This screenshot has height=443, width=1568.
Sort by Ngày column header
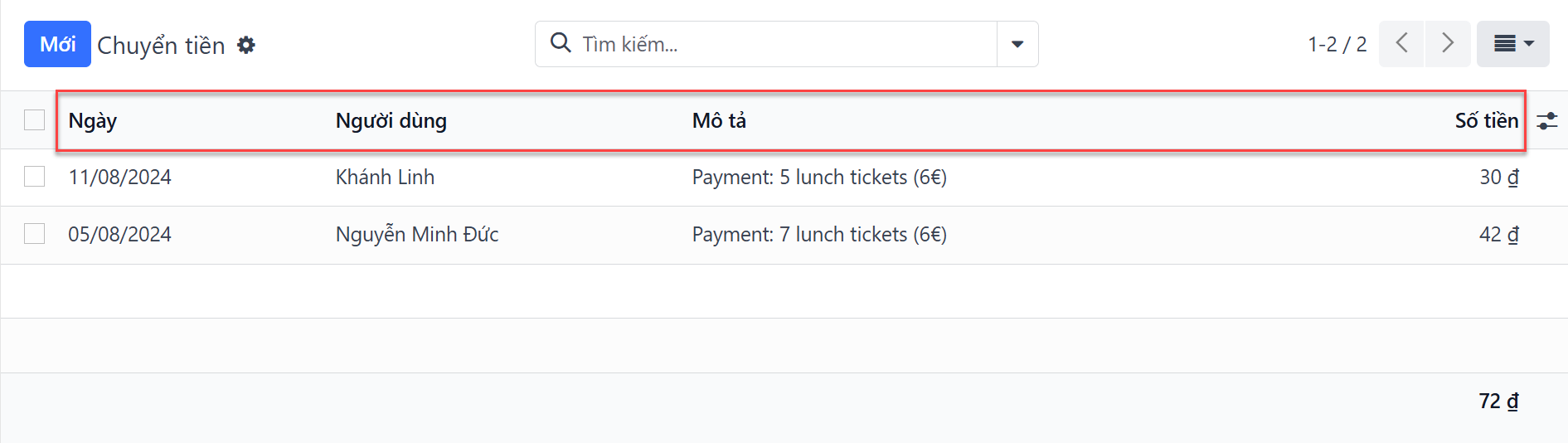pos(93,121)
